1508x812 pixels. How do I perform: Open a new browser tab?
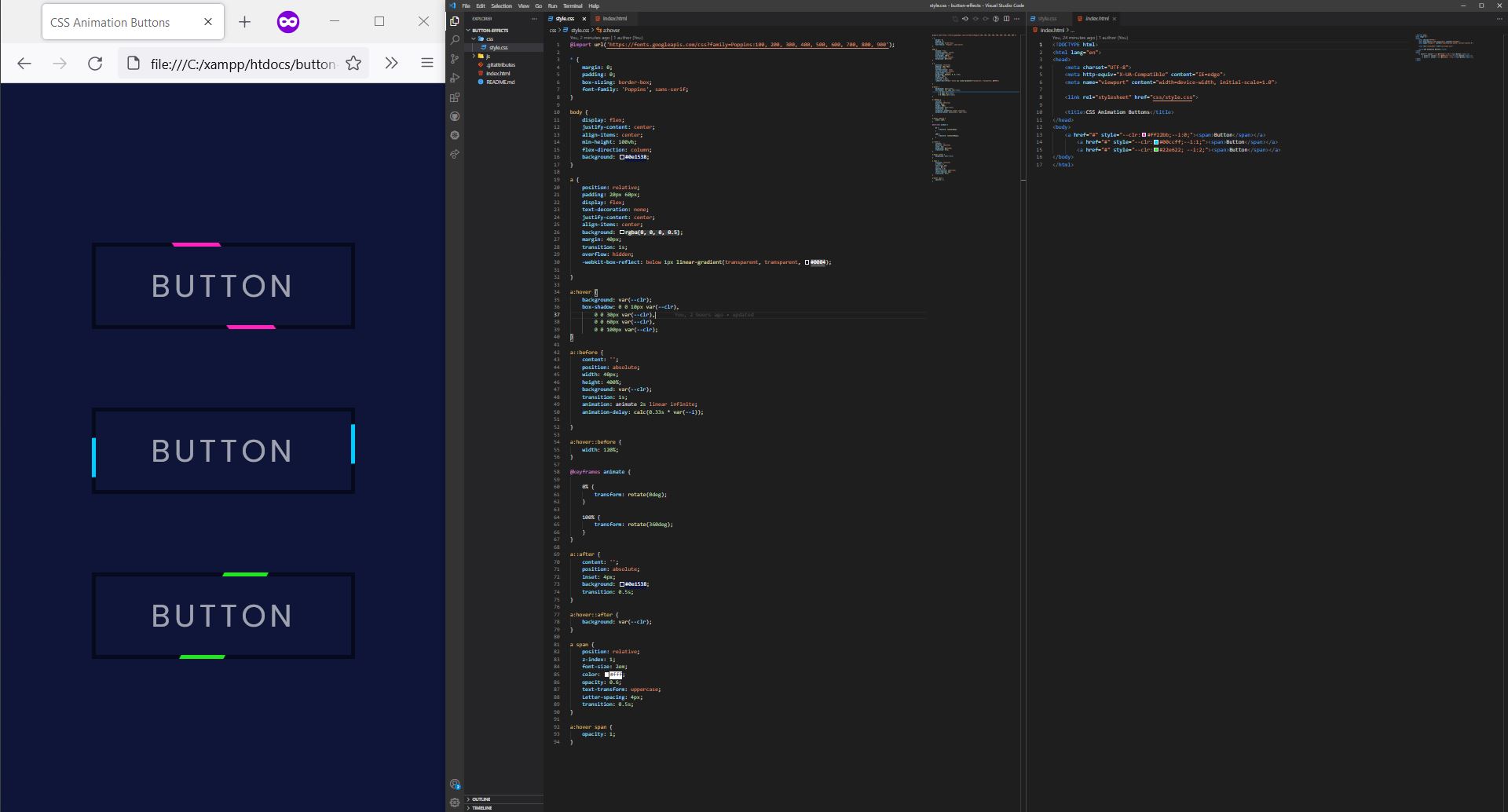tap(244, 22)
